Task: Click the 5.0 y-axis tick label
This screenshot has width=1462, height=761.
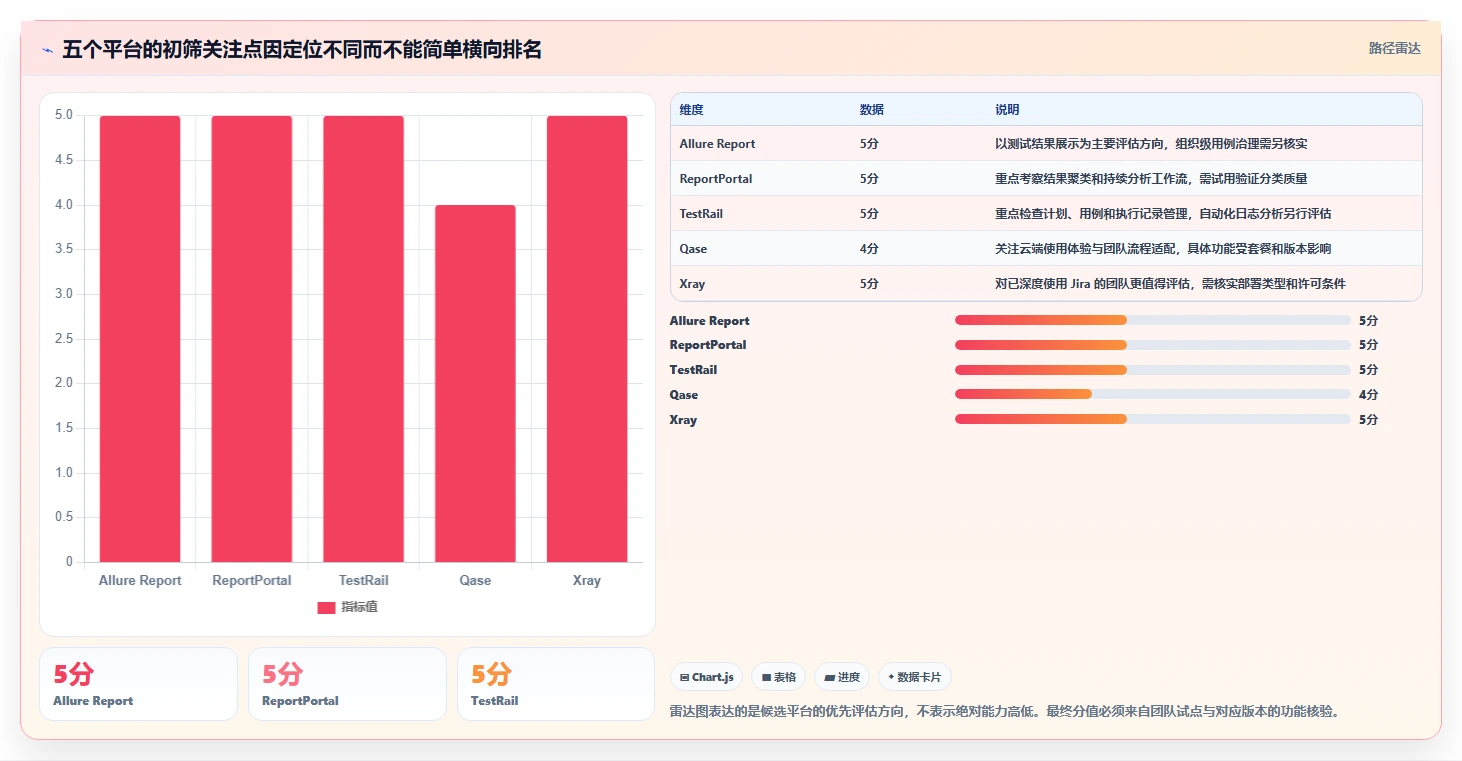Action: (x=64, y=115)
